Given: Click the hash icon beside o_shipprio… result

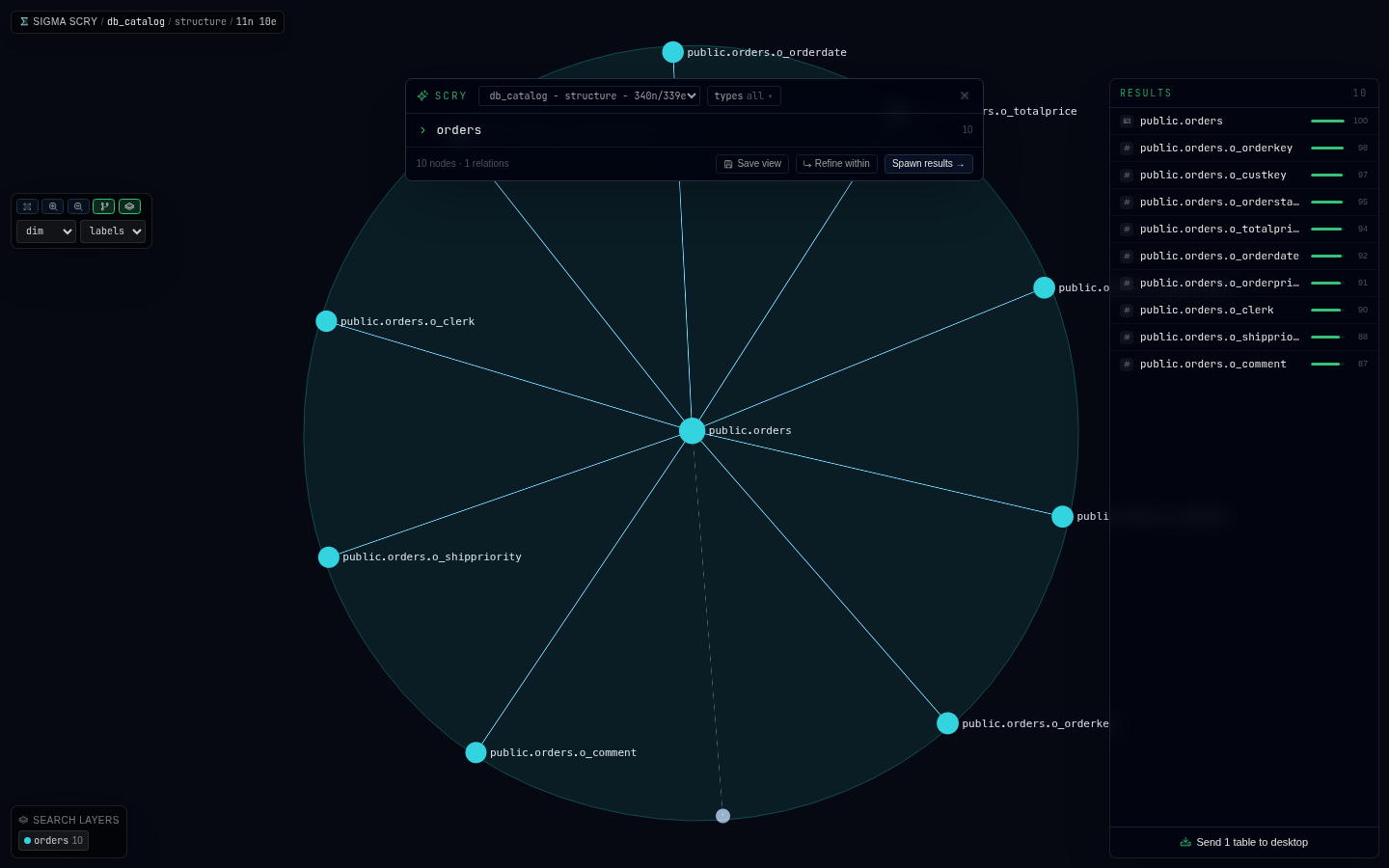Looking at the screenshot, I should (1127, 337).
